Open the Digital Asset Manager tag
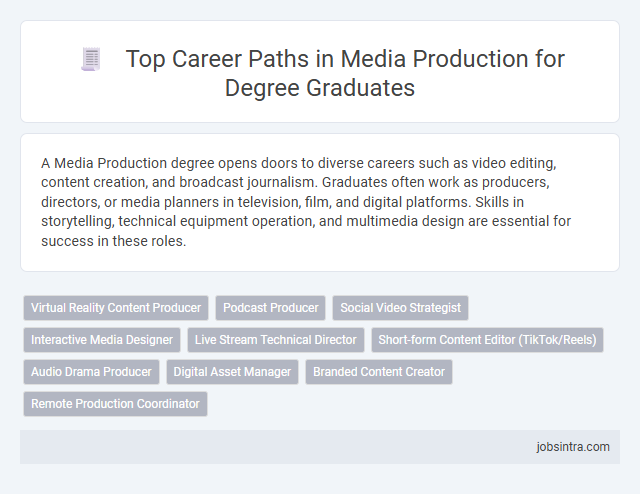The height and width of the screenshot is (494, 640). pyautogui.click(x=232, y=372)
